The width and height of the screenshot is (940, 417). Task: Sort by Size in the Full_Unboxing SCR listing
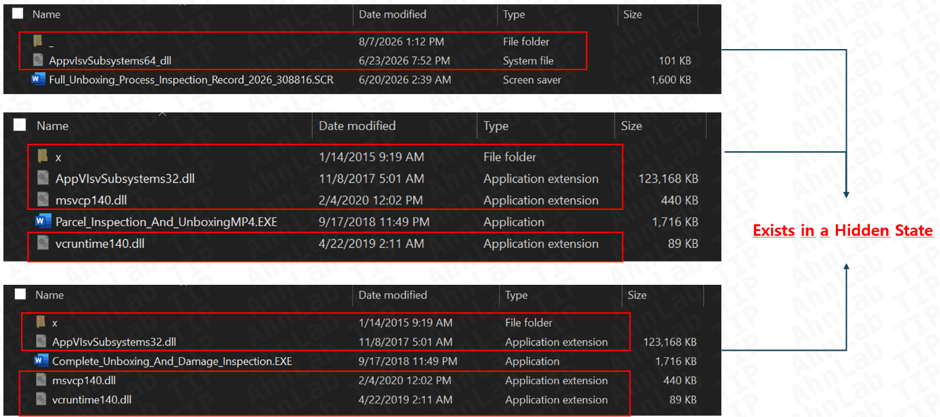pos(632,14)
